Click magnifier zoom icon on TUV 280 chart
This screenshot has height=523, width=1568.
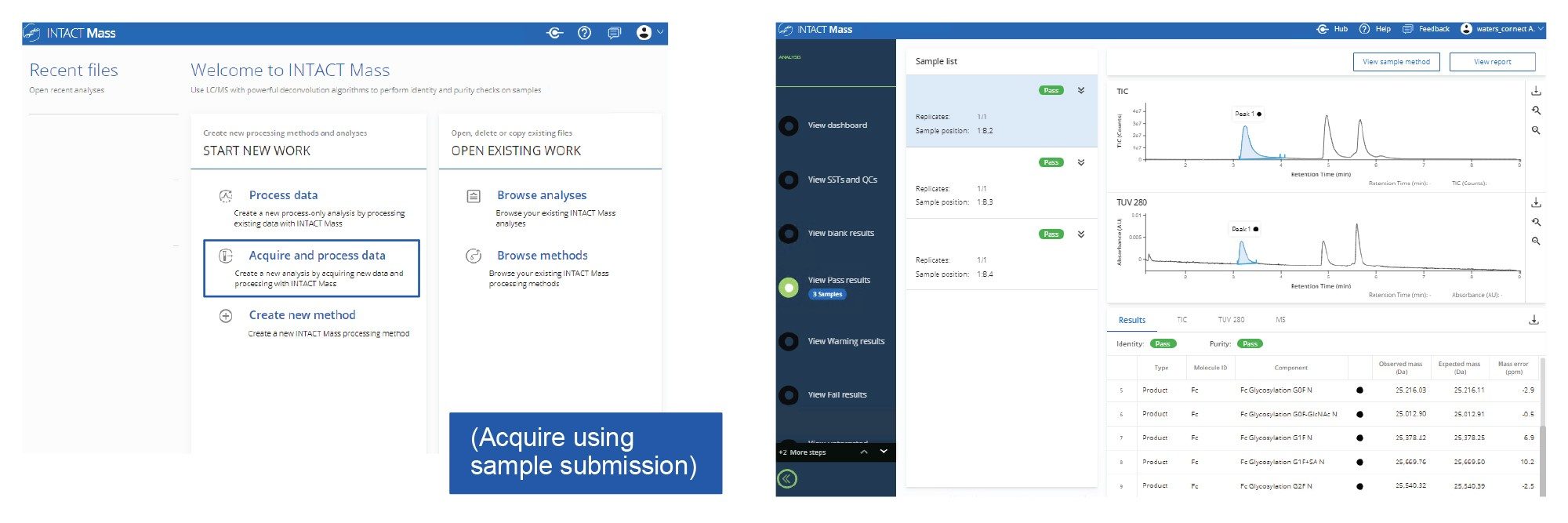coord(1536,241)
